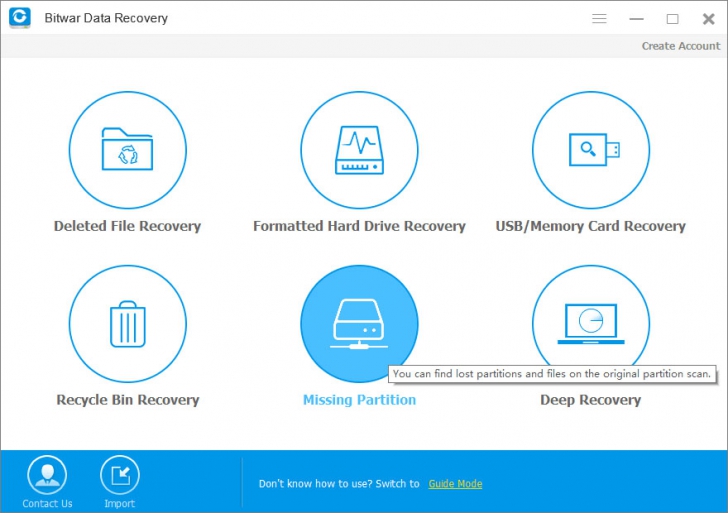Click Formatted Hard Drive Recovery label
The image size is (728, 513).
pyautogui.click(x=359, y=226)
